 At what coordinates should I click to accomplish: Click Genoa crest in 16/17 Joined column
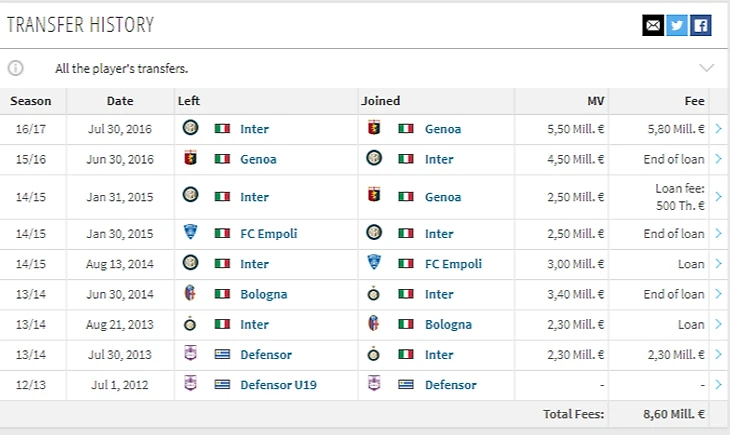click(375, 129)
